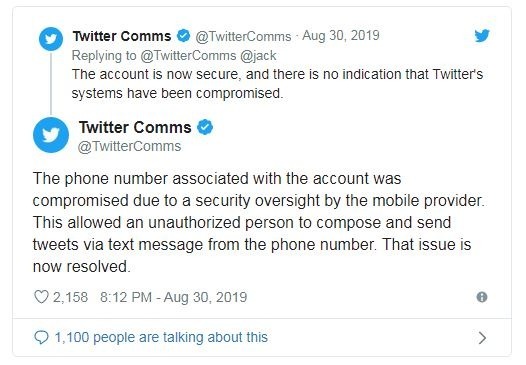Open the @TwitterComms handle under the main name
This screenshot has width=526, height=365.
(129, 146)
